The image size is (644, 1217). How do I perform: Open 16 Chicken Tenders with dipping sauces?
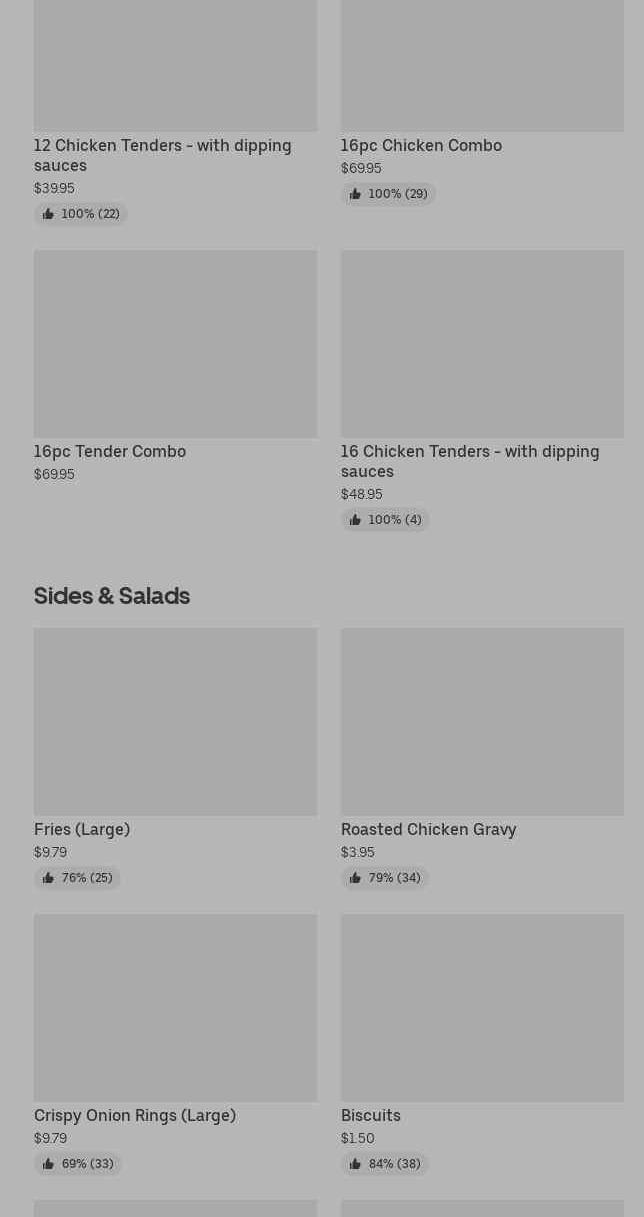[x=469, y=461]
